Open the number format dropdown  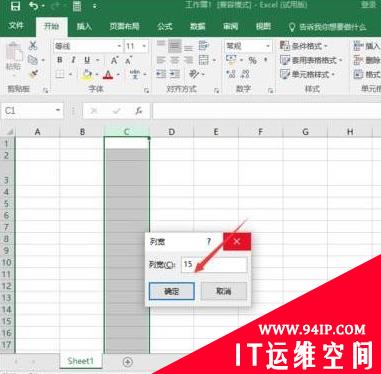pos(268,46)
